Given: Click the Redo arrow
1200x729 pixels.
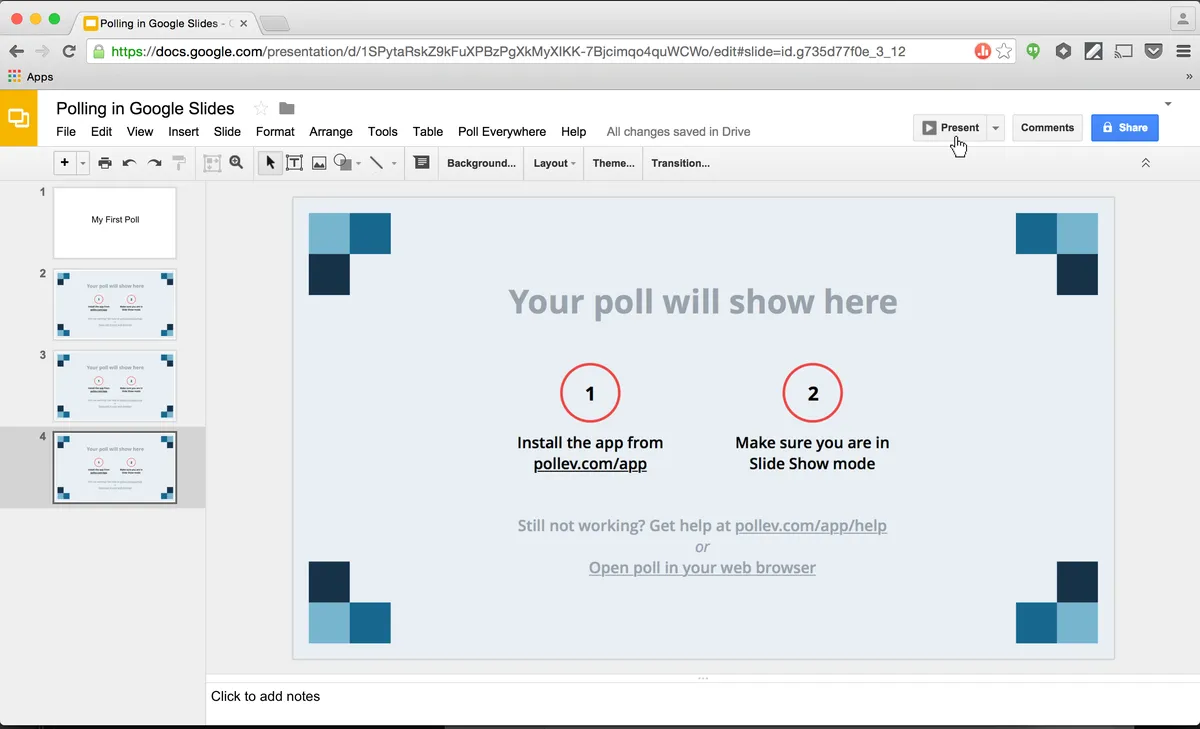Looking at the screenshot, I should tap(154, 162).
